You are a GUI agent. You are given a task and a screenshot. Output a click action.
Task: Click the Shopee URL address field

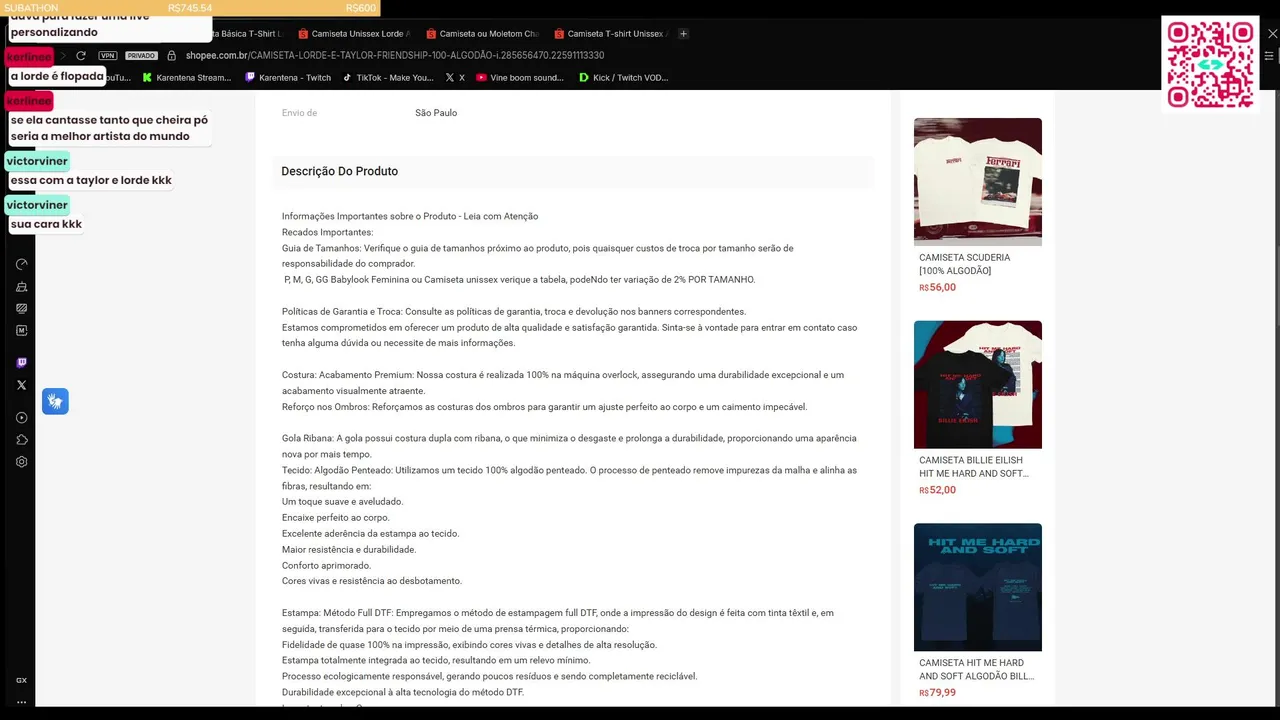(395, 56)
